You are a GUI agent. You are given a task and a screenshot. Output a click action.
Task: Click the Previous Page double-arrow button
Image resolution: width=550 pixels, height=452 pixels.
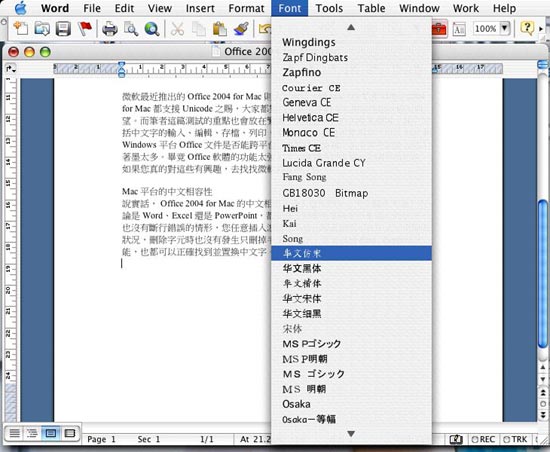pos(543,393)
